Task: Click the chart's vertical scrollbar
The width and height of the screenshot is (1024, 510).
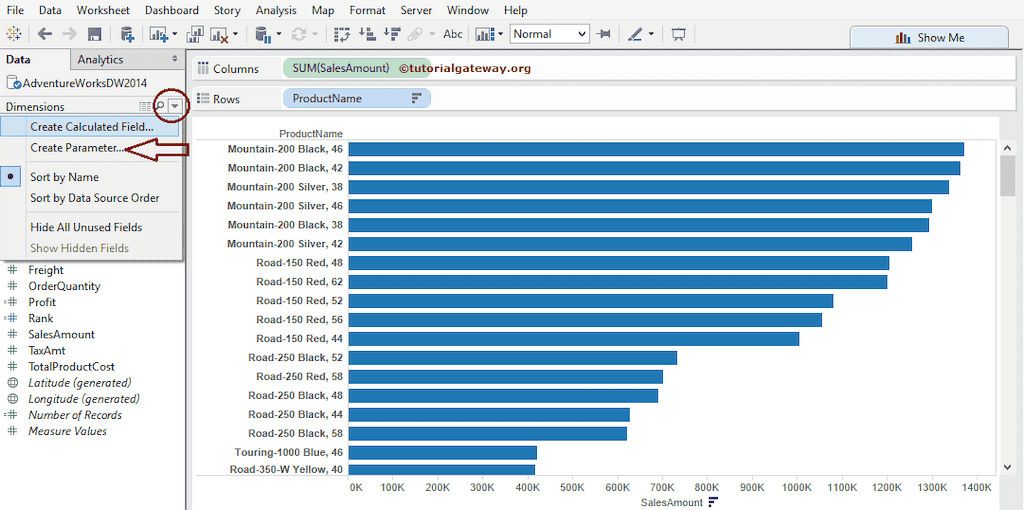Action: click(x=1007, y=176)
